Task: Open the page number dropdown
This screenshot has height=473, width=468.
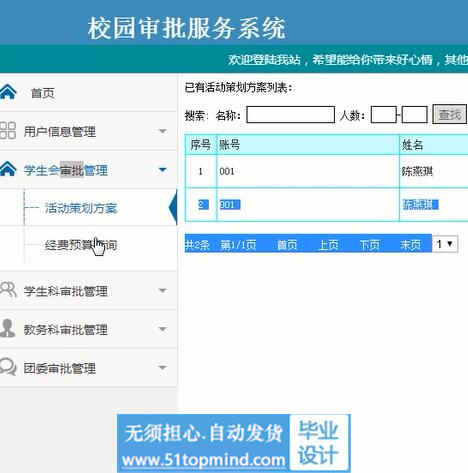Action: [x=445, y=244]
